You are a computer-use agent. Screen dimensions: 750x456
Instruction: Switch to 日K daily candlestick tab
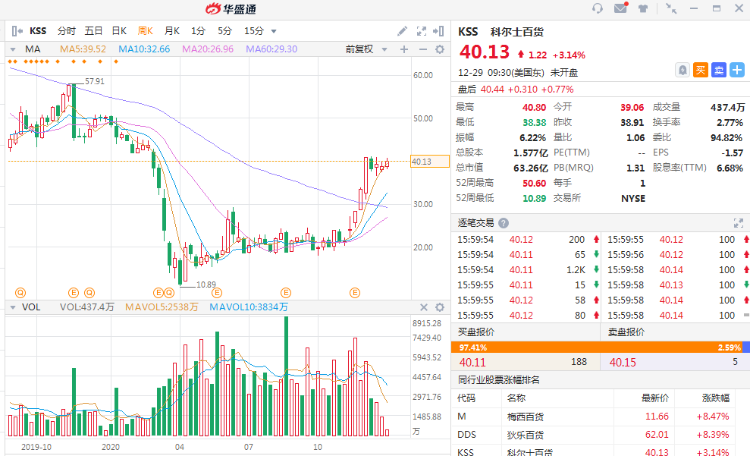pos(119,31)
